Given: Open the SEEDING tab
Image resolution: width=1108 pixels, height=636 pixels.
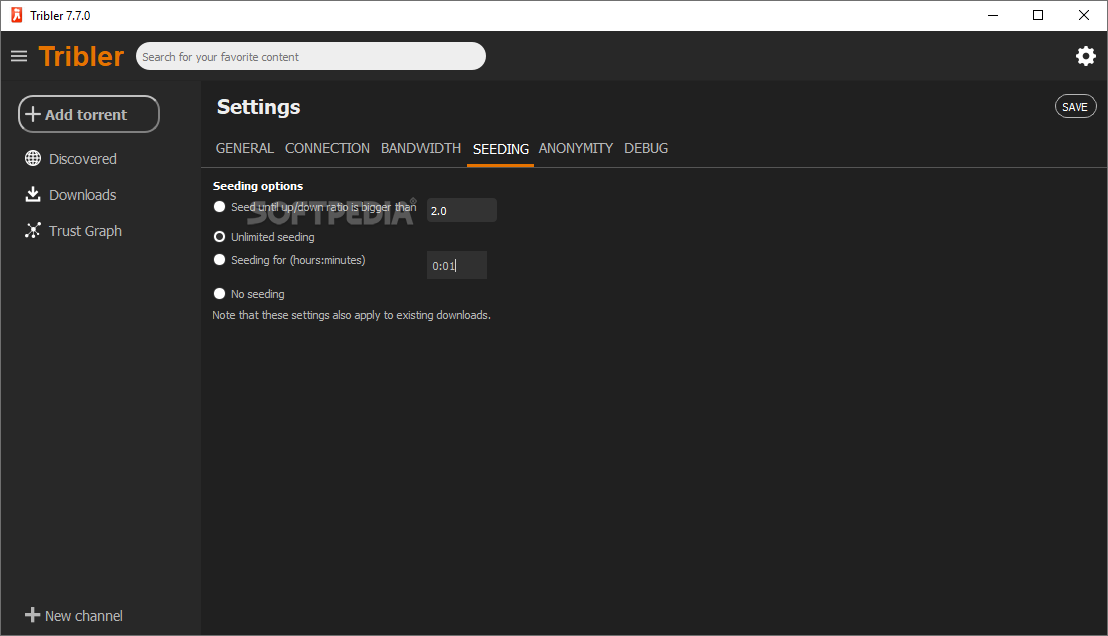Looking at the screenshot, I should coord(500,149).
